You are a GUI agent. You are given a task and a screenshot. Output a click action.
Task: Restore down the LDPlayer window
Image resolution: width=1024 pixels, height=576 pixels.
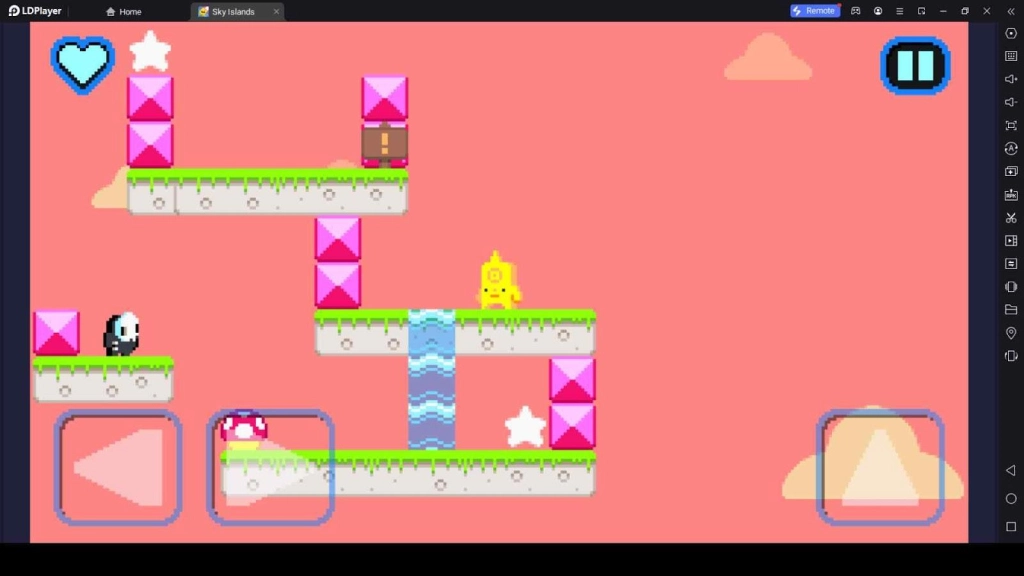pos(965,11)
